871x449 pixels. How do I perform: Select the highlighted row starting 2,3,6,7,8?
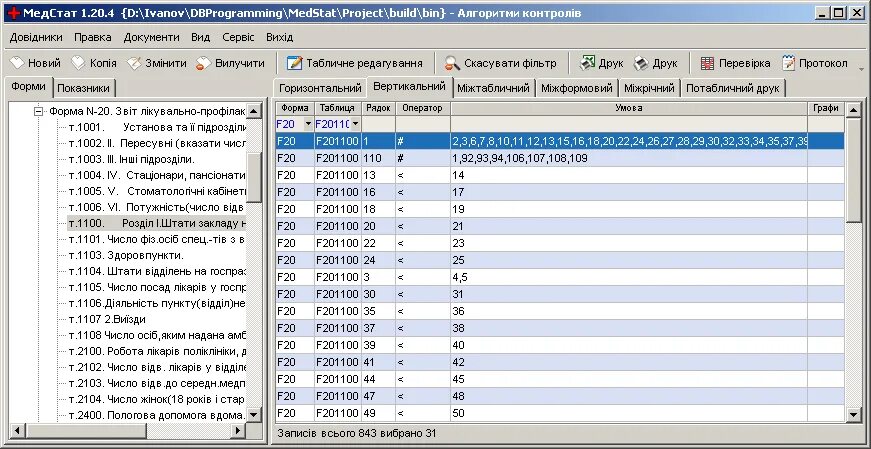(560, 141)
